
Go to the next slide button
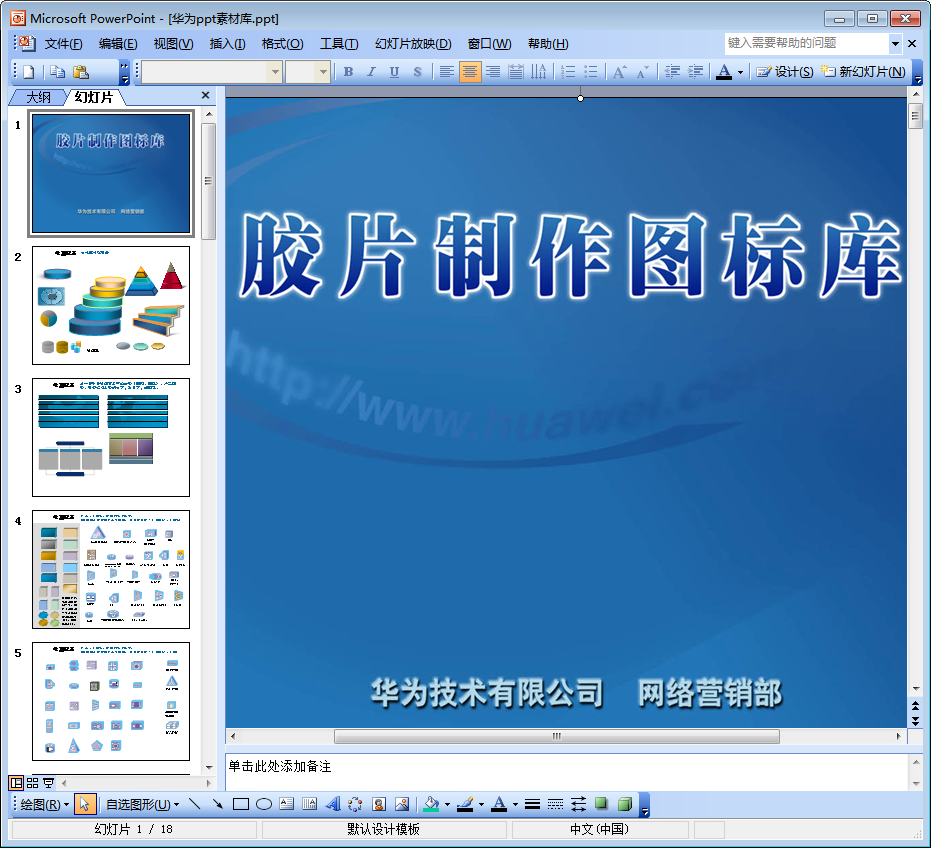point(916,721)
